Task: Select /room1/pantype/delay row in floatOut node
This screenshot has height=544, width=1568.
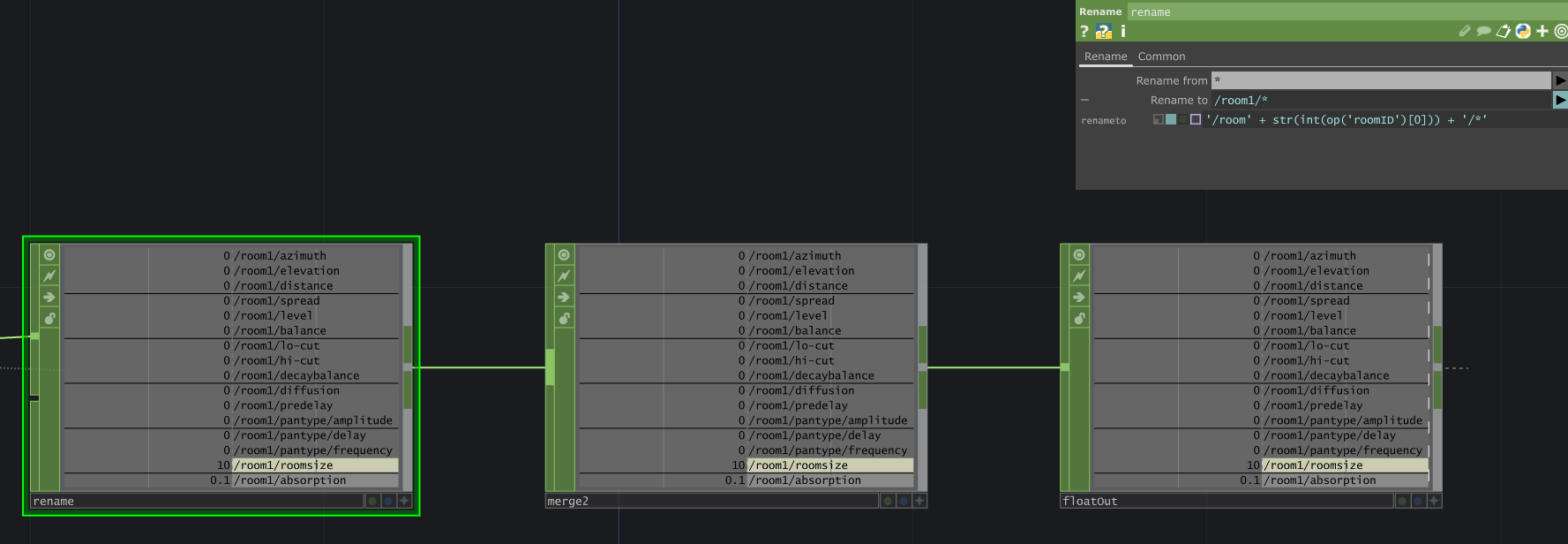Action: (x=1261, y=435)
